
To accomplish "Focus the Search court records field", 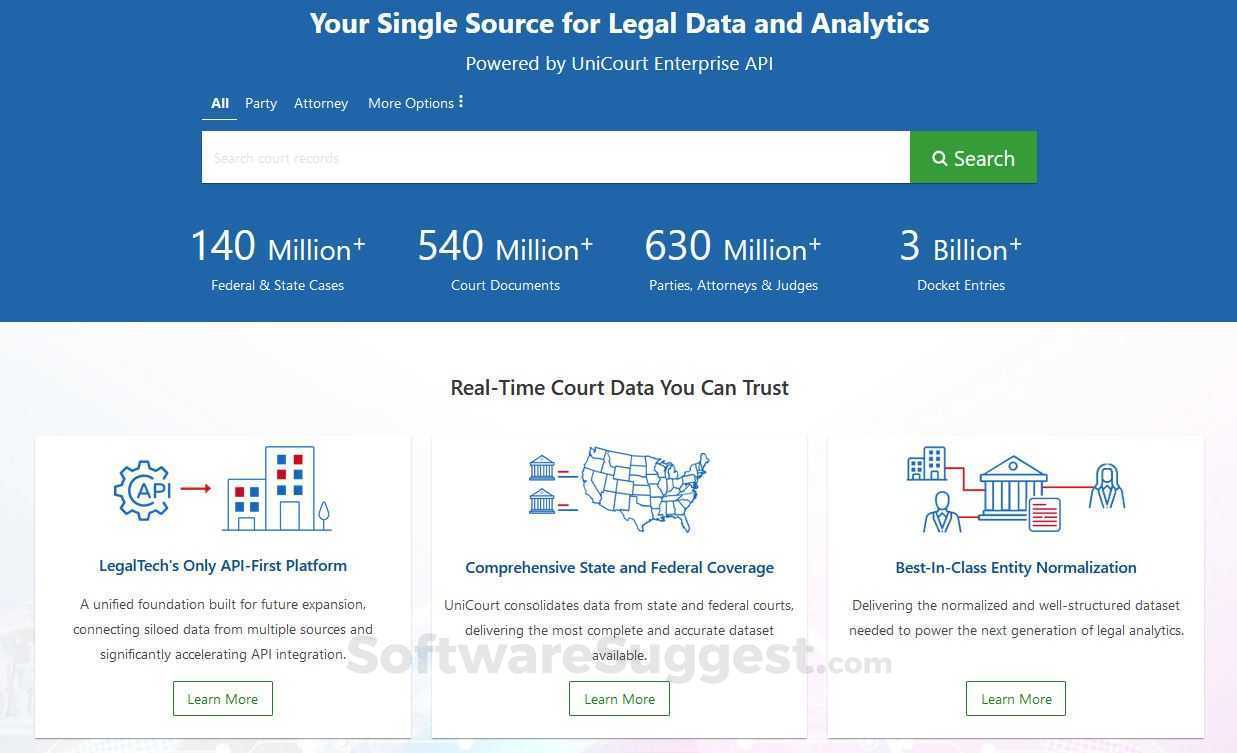I will point(555,158).
